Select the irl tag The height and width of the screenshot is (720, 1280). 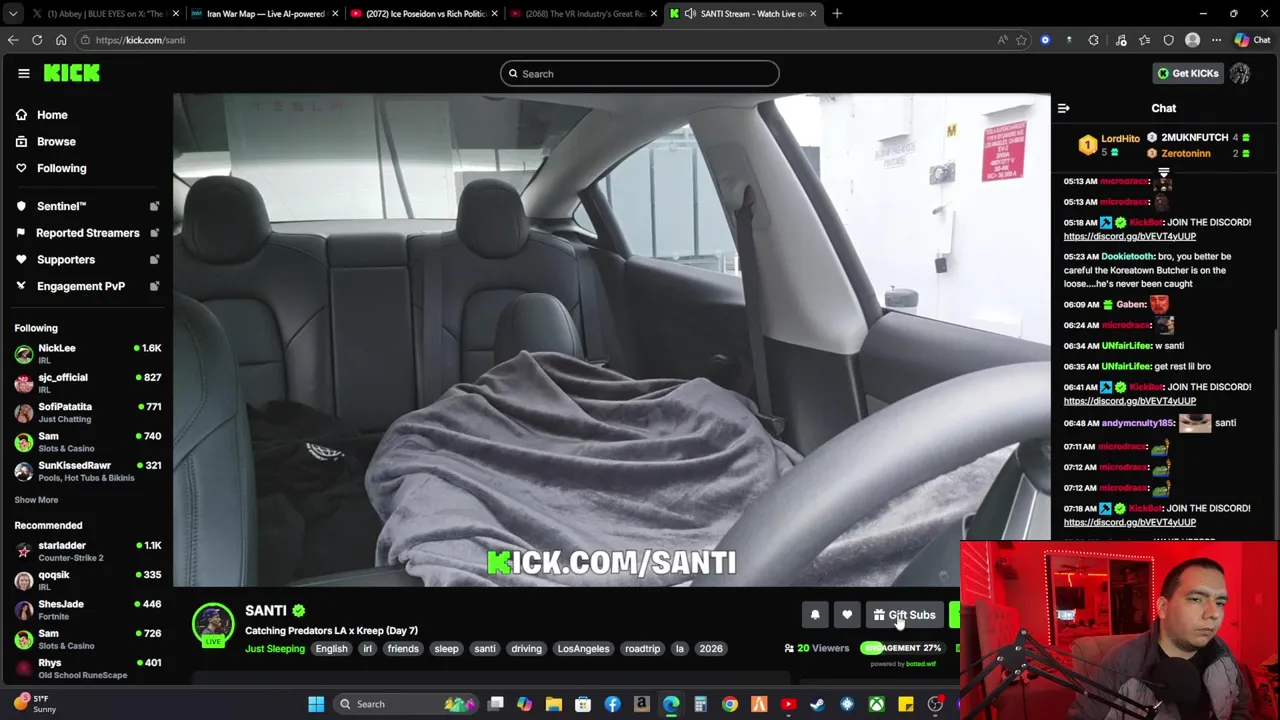pyautogui.click(x=367, y=649)
